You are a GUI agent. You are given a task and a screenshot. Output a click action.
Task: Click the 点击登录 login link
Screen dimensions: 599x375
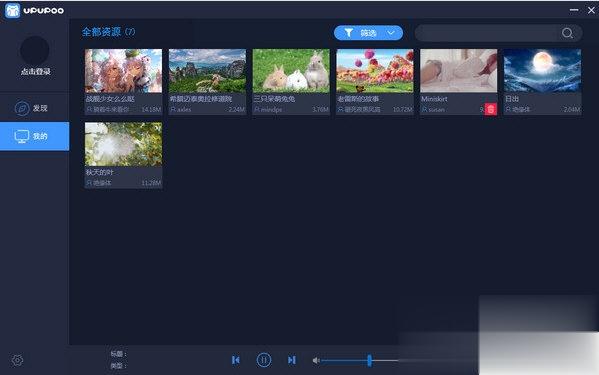pyautogui.click(x=36, y=71)
